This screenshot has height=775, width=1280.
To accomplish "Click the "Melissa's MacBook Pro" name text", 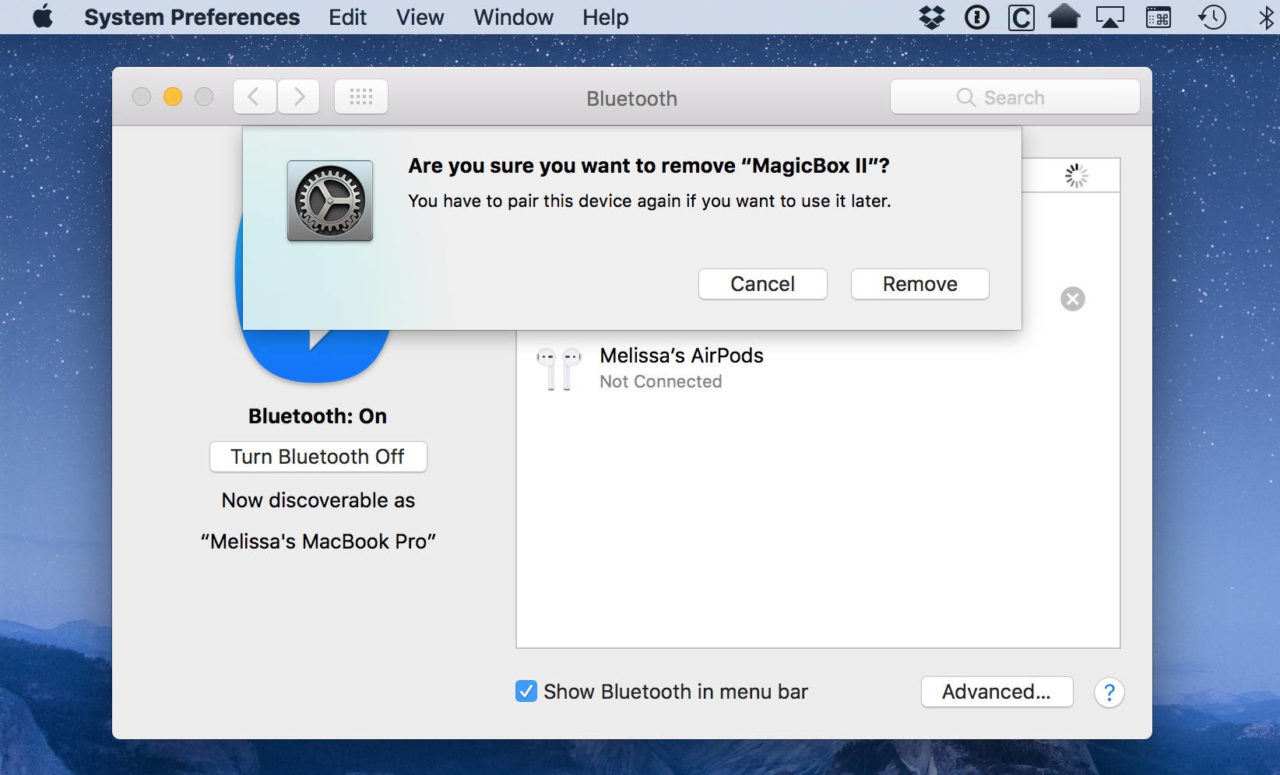I will pyautogui.click(x=318, y=542).
